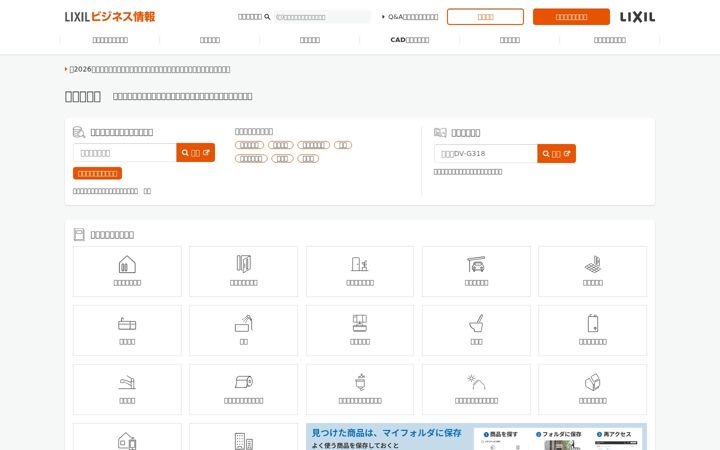Click search button beside the DV-G318 field
720x450 pixels.
[x=557, y=153]
